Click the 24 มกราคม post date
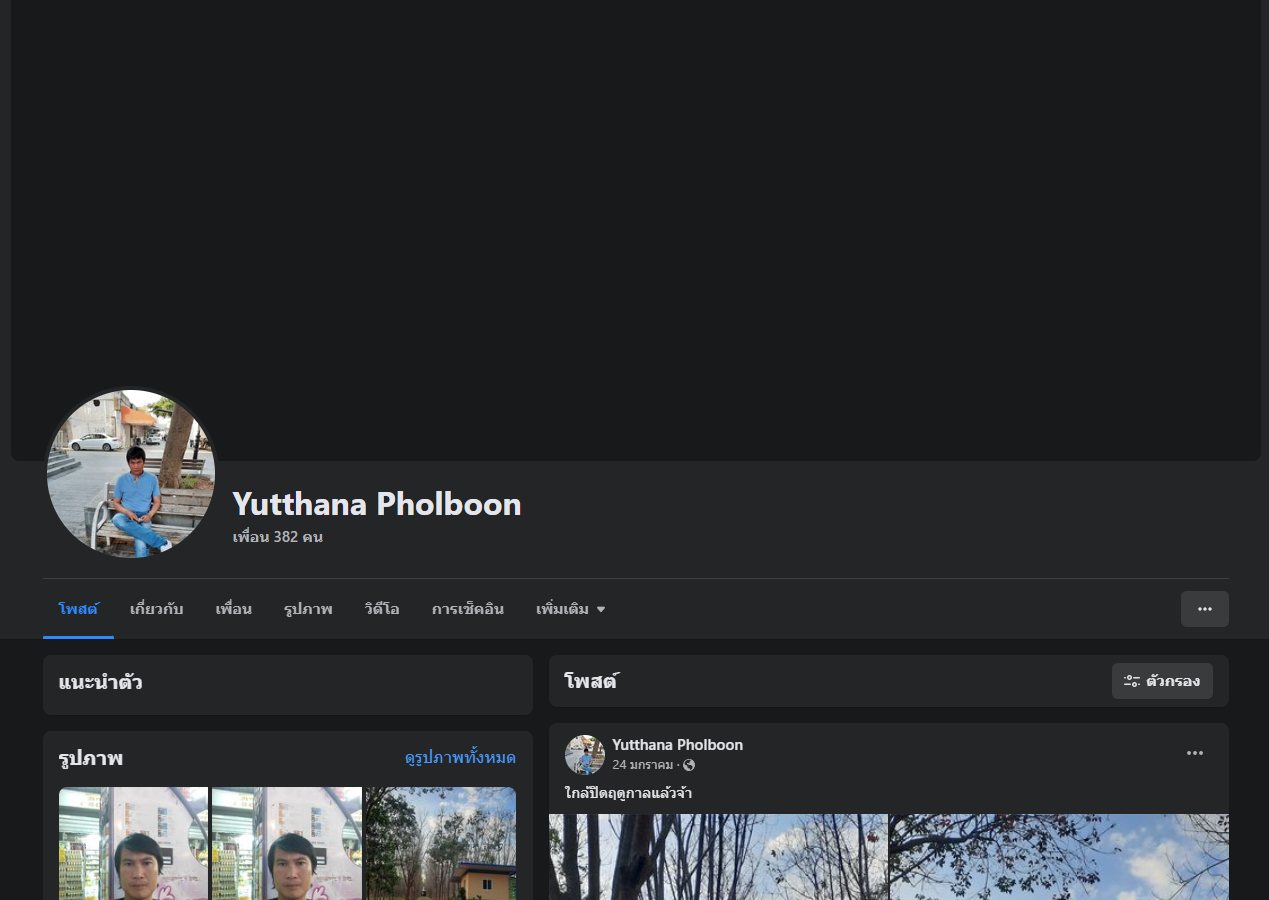 [x=642, y=765]
